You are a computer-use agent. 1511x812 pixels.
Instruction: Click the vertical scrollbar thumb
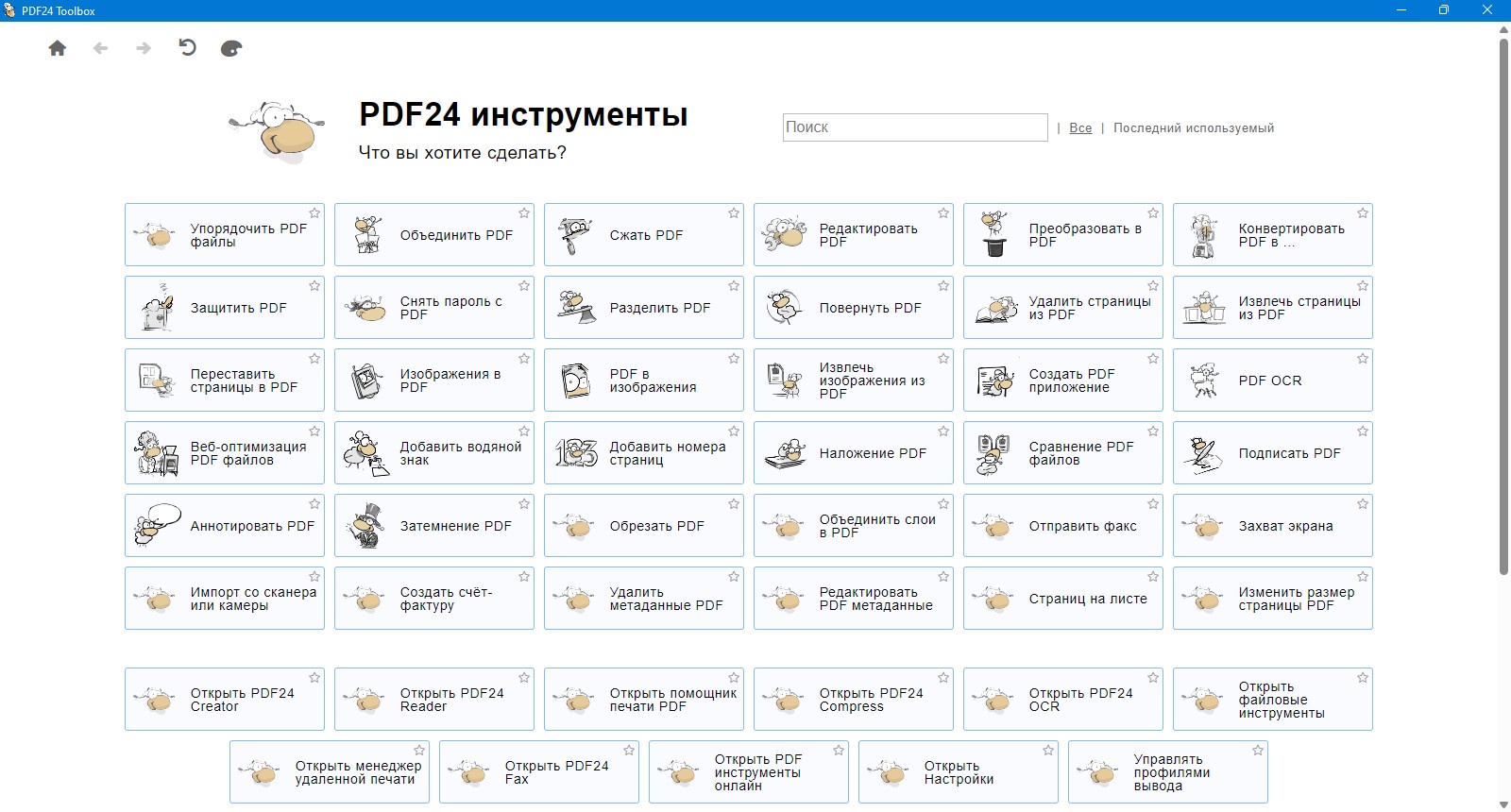point(1504,307)
